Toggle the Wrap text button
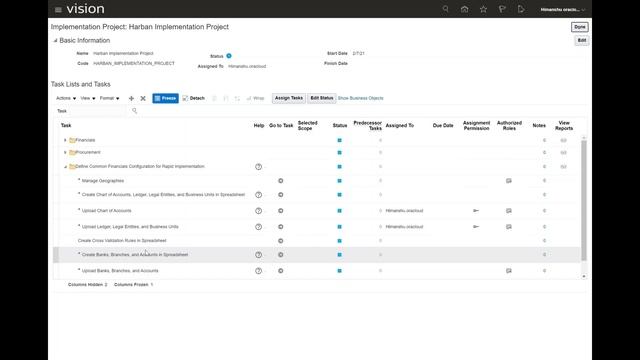This screenshot has width=640, height=360. 256,98
